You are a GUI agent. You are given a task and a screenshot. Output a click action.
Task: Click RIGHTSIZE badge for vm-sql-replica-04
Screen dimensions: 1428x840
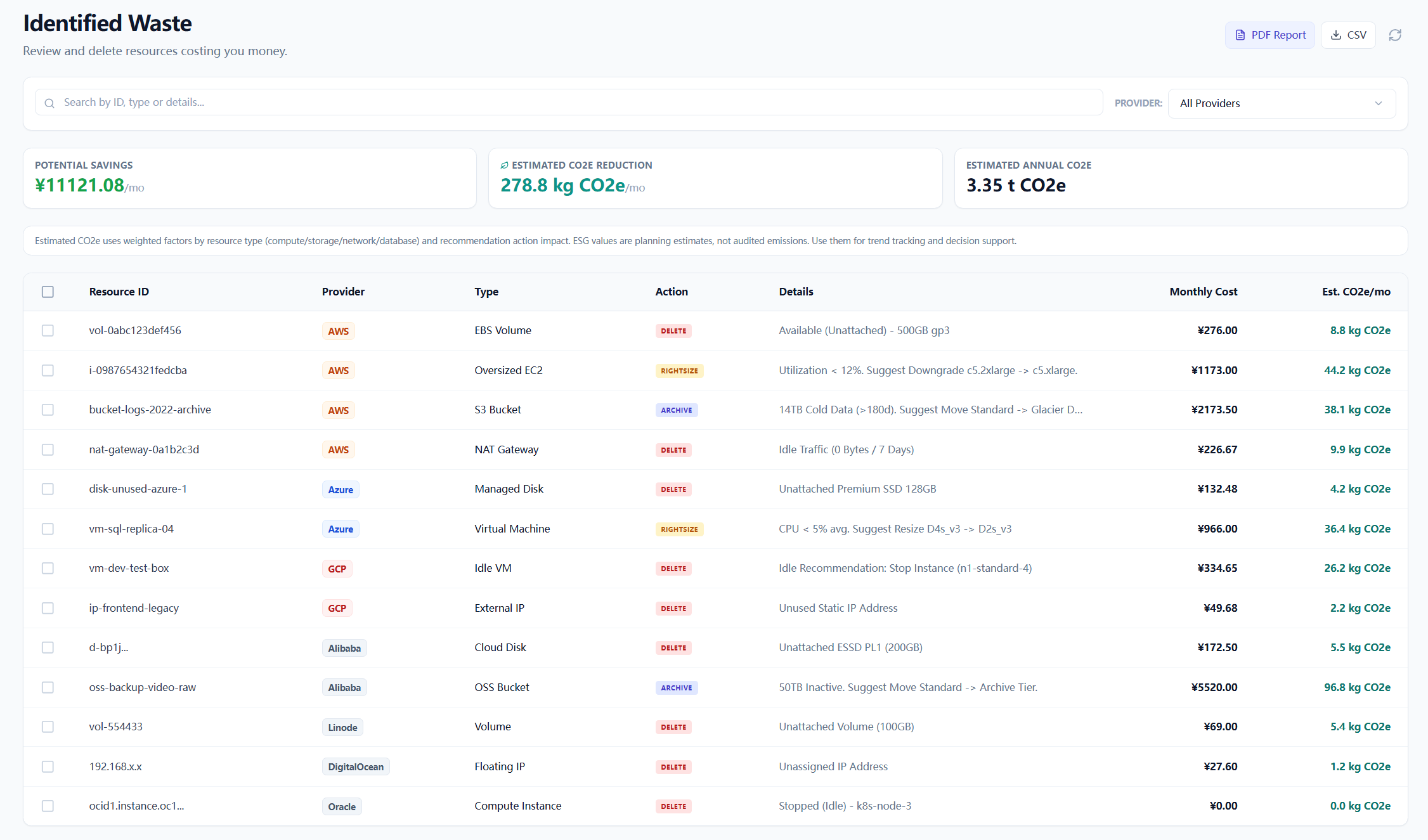pos(678,529)
